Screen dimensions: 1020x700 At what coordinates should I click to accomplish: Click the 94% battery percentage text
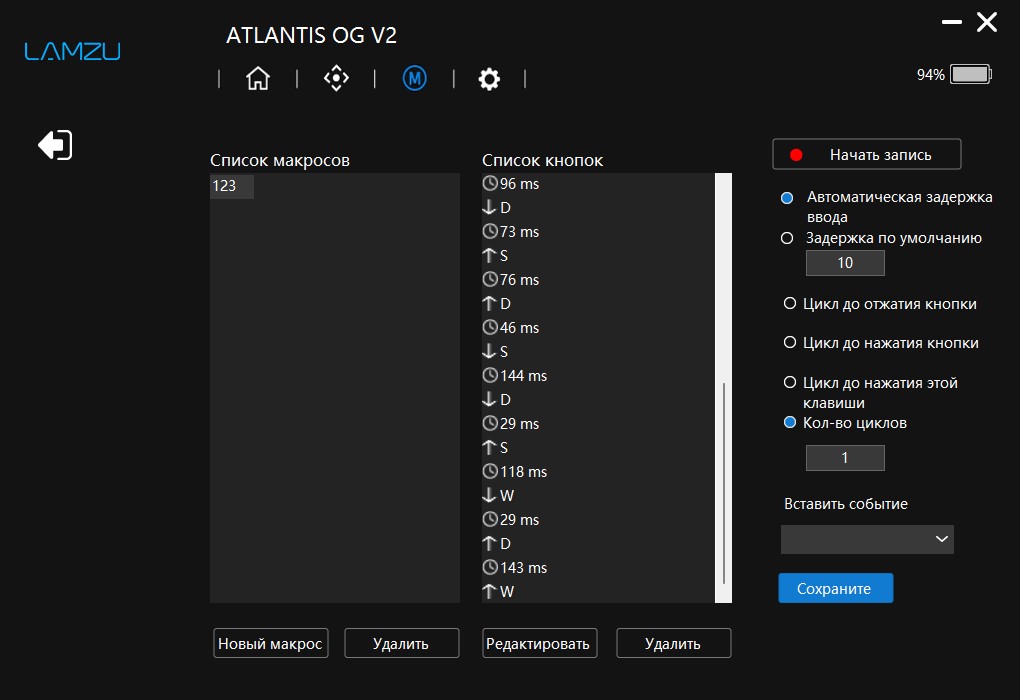click(x=930, y=75)
